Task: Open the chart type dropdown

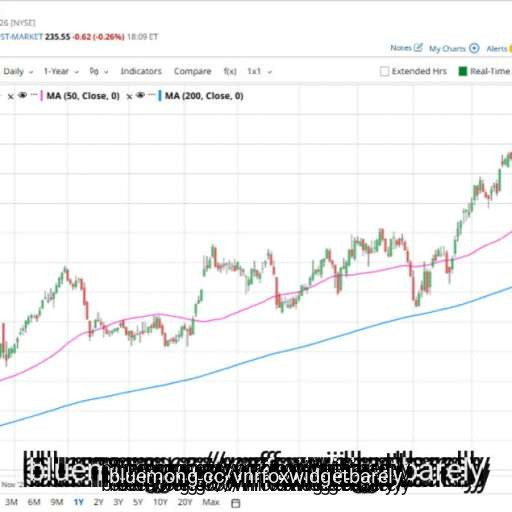Action: click(x=99, y=71)
